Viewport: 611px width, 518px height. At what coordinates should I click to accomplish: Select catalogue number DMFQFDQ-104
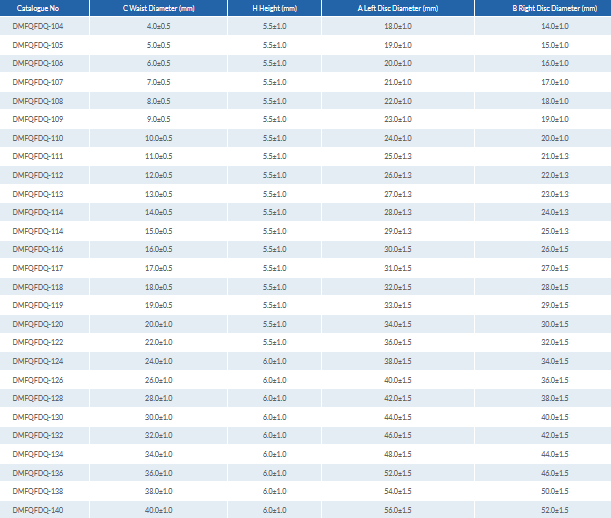click(x=37, y=27)
